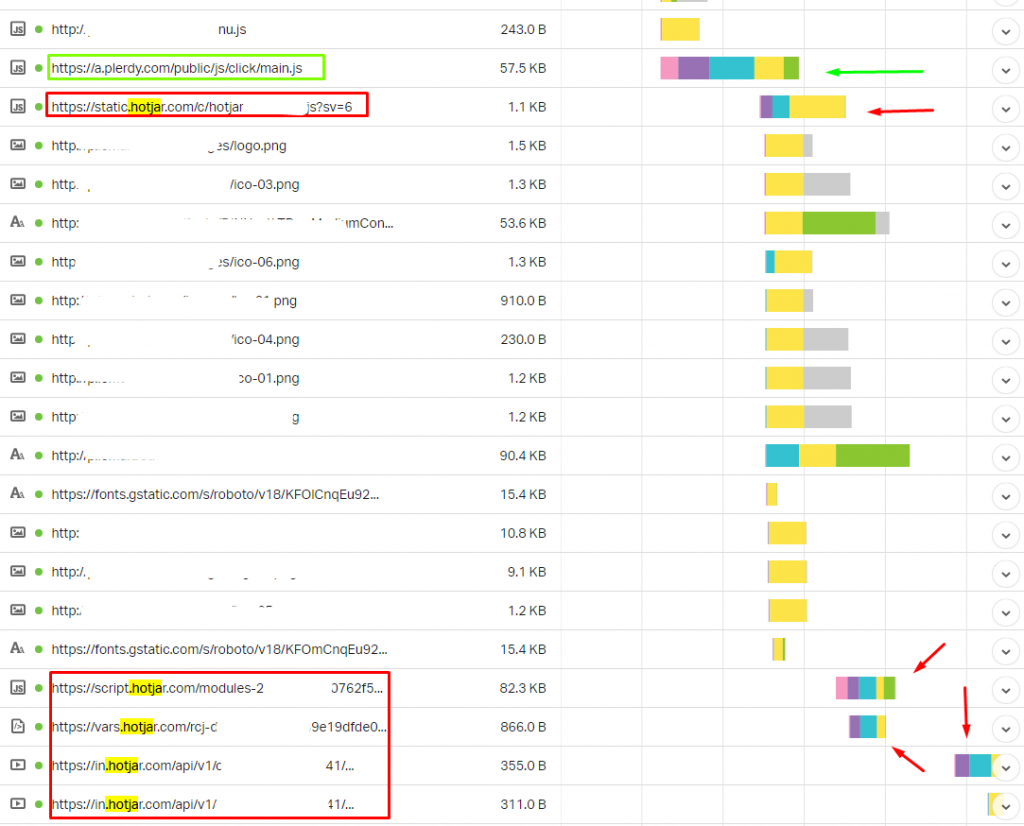This screenshot has width=1024, height=826.
Task: Click the "57.5 KB" size value
Action: (522, 68)
